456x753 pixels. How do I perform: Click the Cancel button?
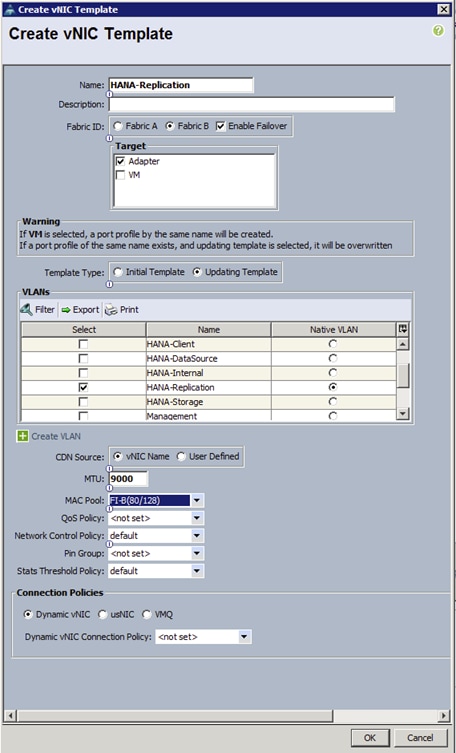coord(420,737)
